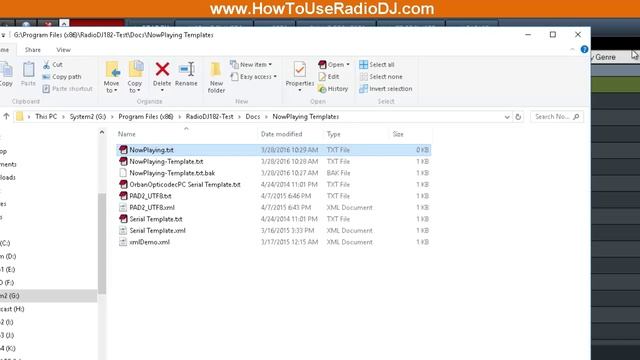
Task: Click the Cut scissors icon
Action: [x=46, y=64]
